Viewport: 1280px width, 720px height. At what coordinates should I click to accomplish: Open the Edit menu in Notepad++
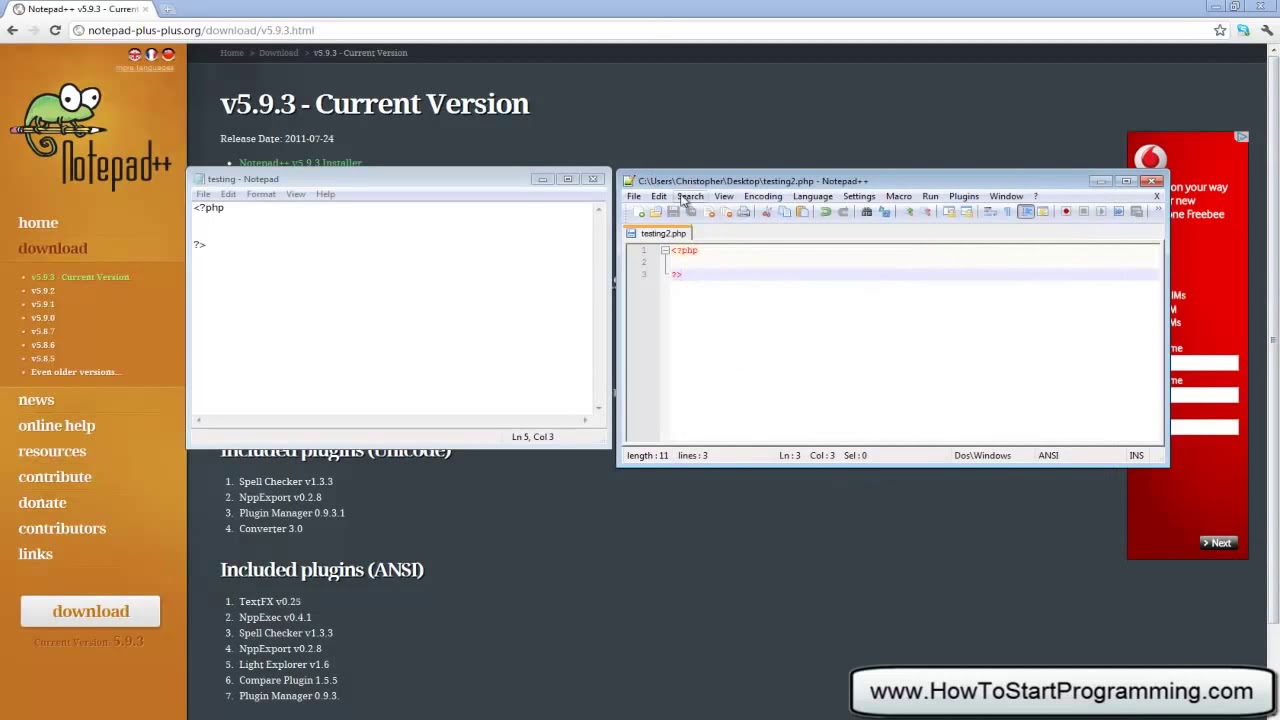659,196
